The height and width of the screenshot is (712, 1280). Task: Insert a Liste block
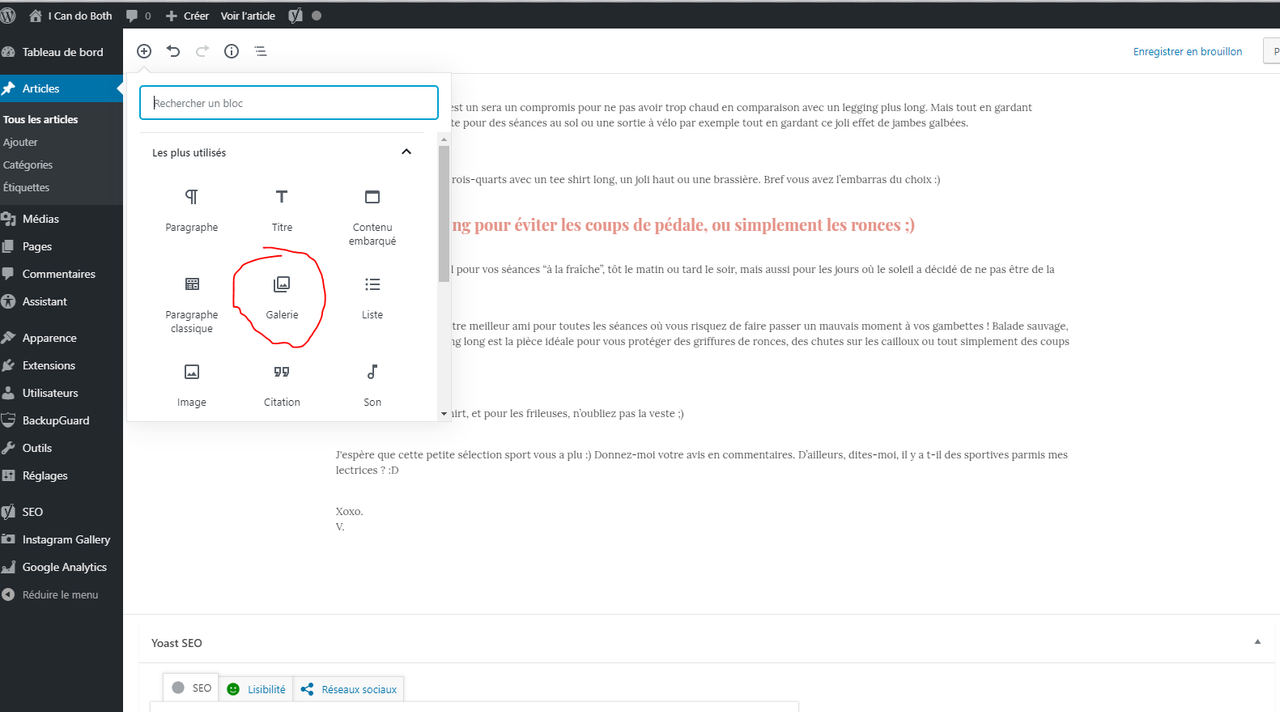[x=372, y=299]
